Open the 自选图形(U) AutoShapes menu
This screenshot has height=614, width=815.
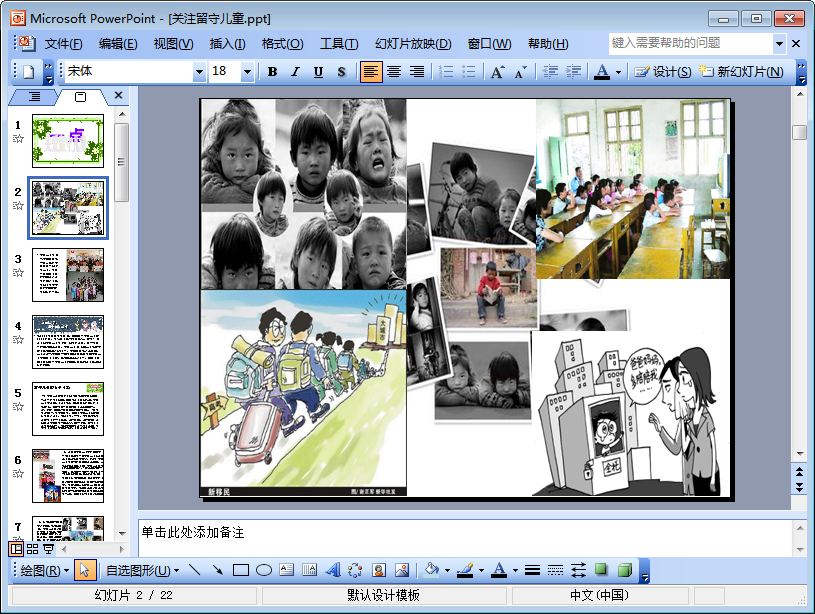coord(142,570)
